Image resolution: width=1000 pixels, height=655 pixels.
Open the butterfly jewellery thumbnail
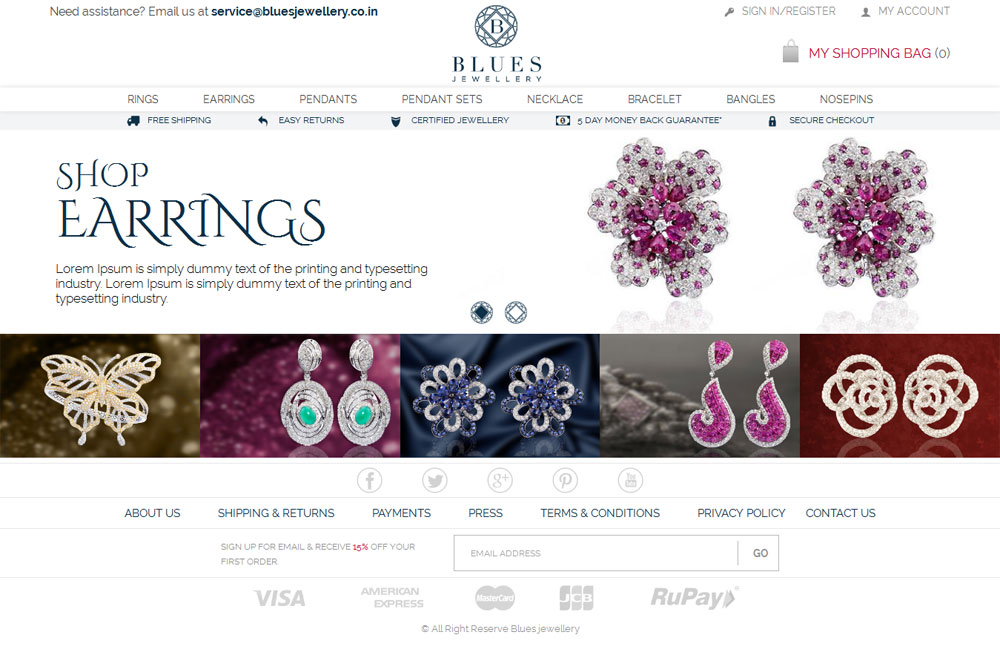pyautogui.click(x=100, y=395)
